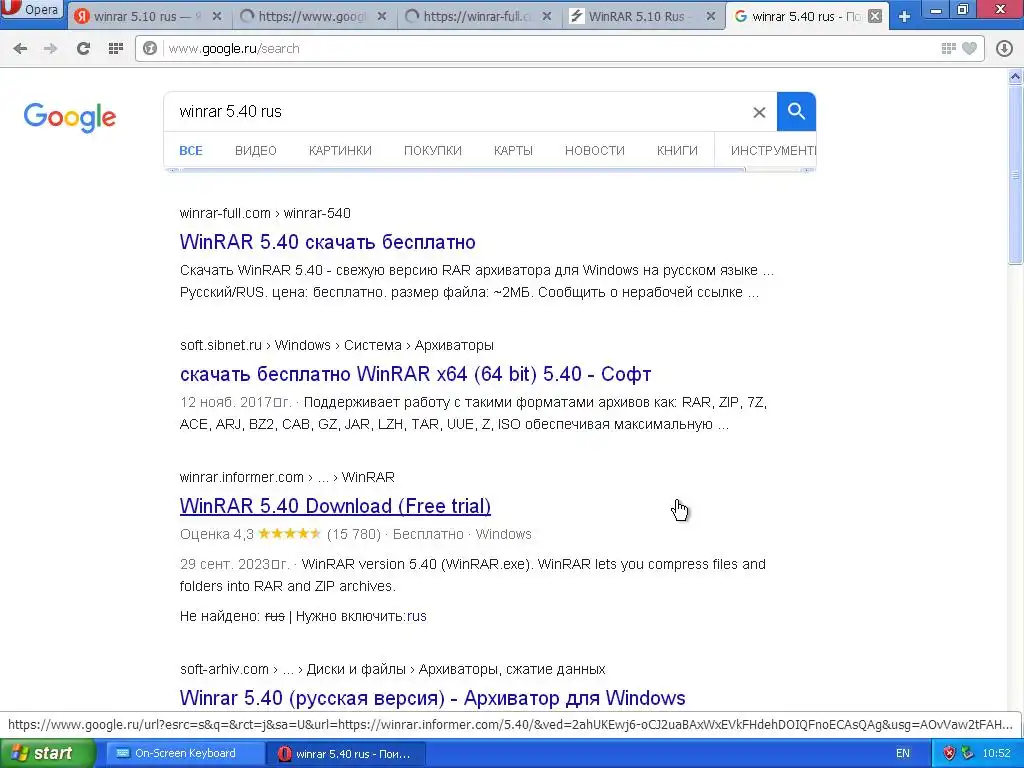
Task: Open скачать бесплатно WinRAR x64 result
Action: 415,374
